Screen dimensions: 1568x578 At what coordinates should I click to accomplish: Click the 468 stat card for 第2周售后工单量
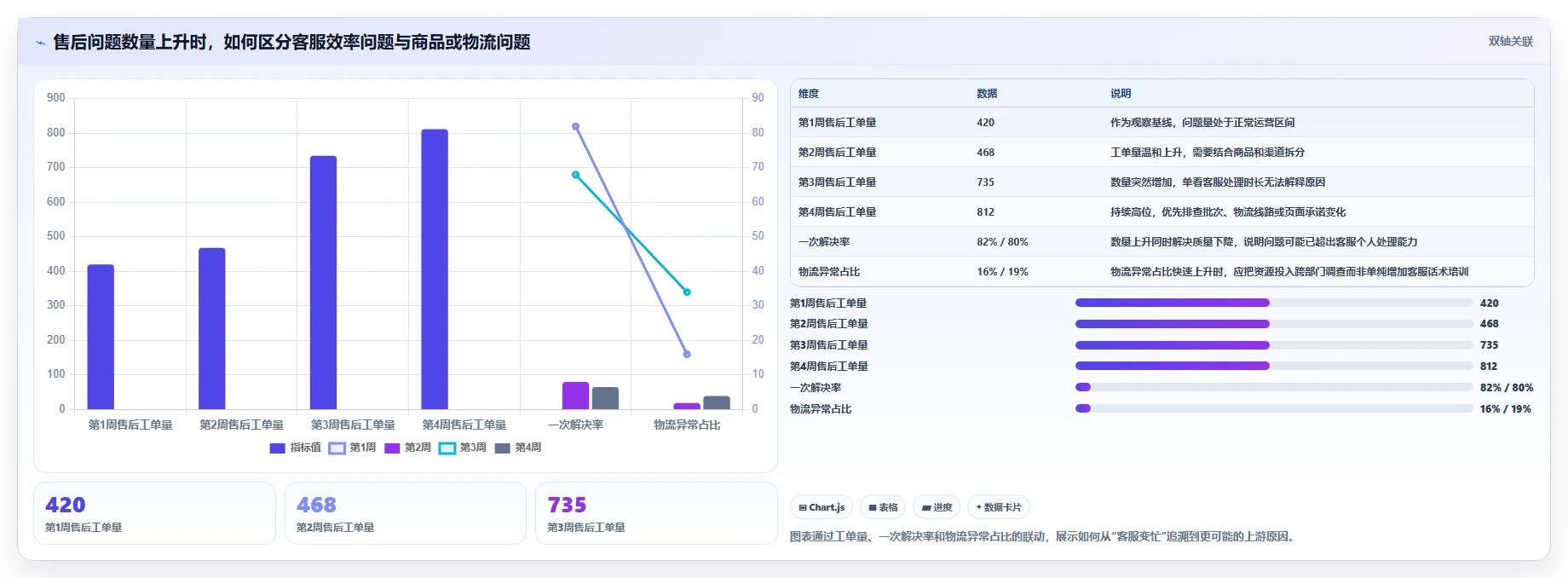406,513
